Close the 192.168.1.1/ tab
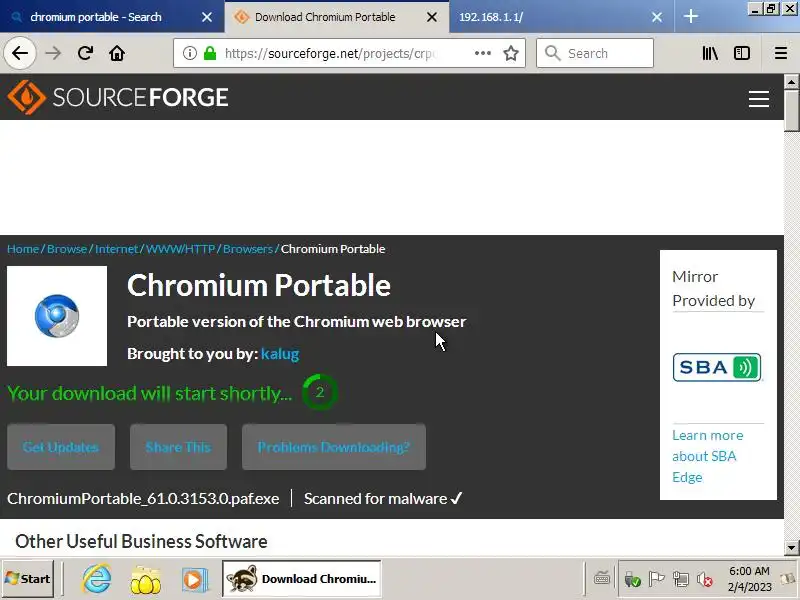 tap(657, 17)
